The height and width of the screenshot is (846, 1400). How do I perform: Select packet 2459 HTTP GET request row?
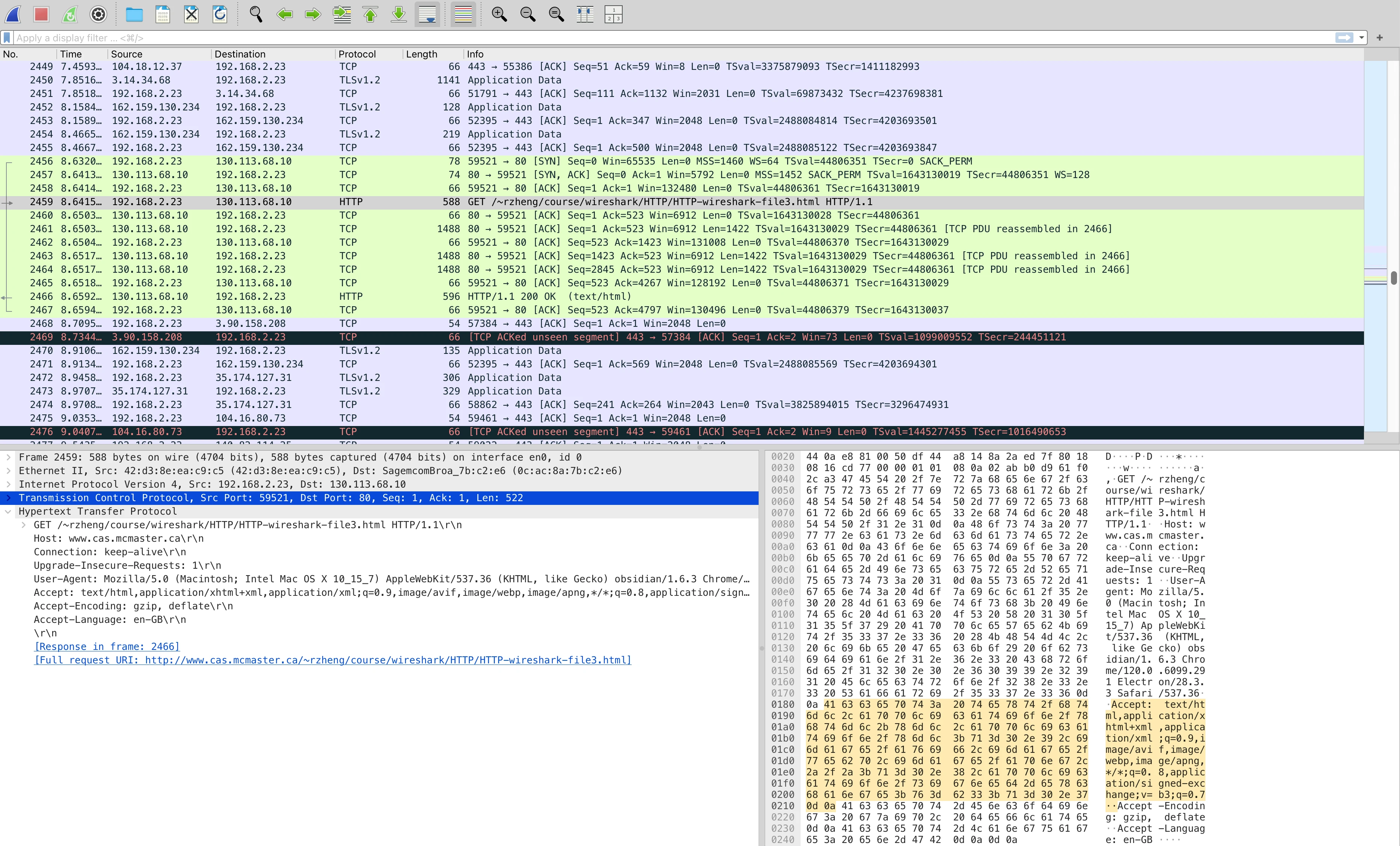pyautogui.click(x=682, y=202)
